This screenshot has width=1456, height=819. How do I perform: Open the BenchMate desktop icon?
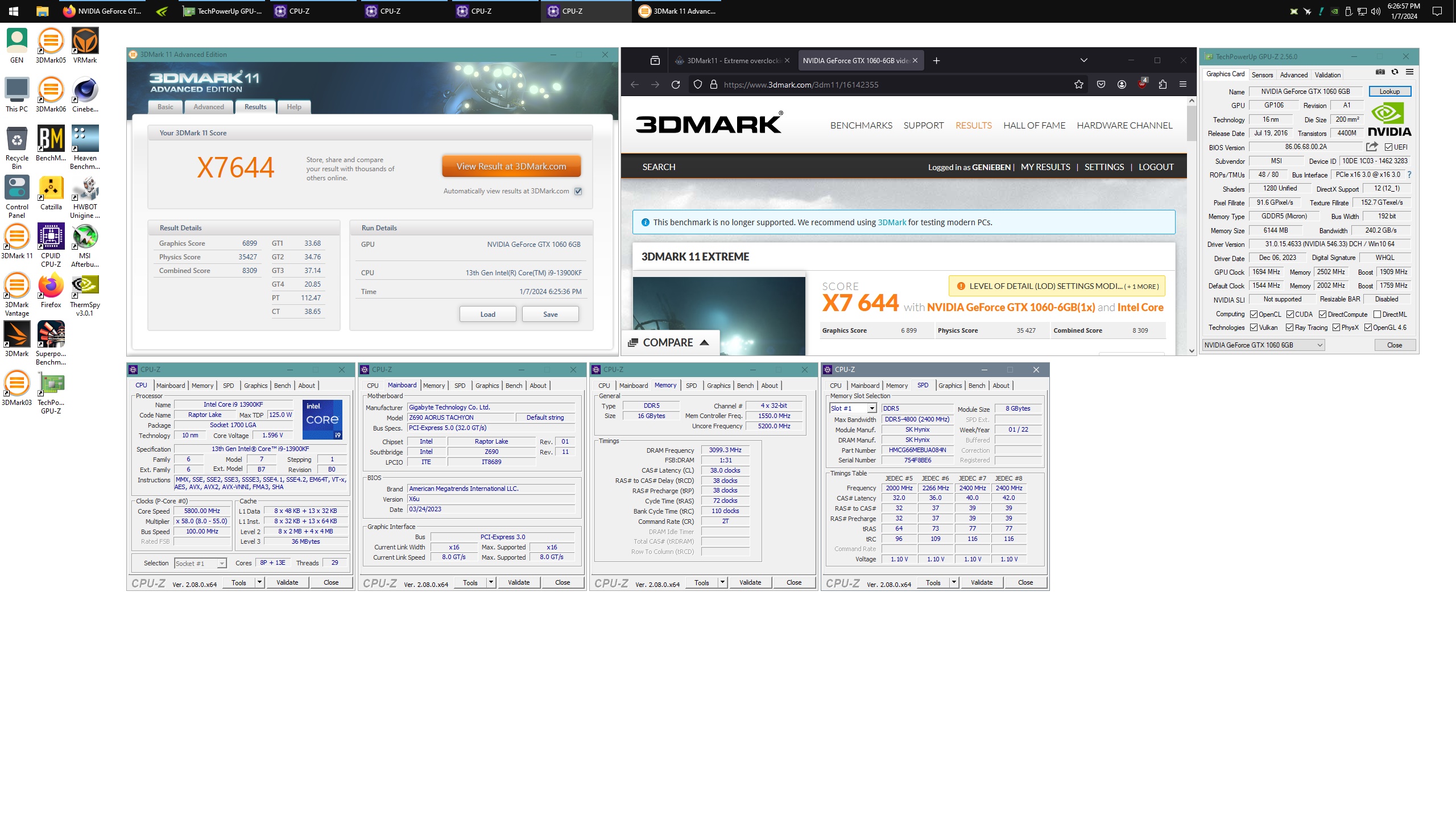(51, 143)
